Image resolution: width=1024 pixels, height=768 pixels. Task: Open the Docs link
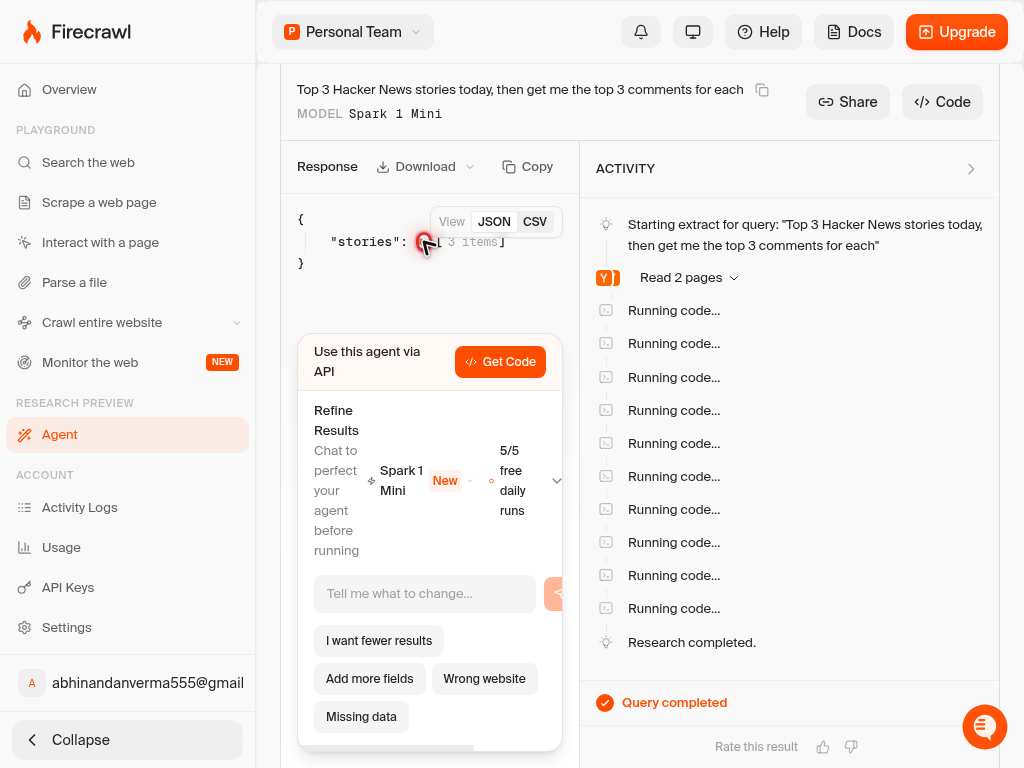(854, 32)
